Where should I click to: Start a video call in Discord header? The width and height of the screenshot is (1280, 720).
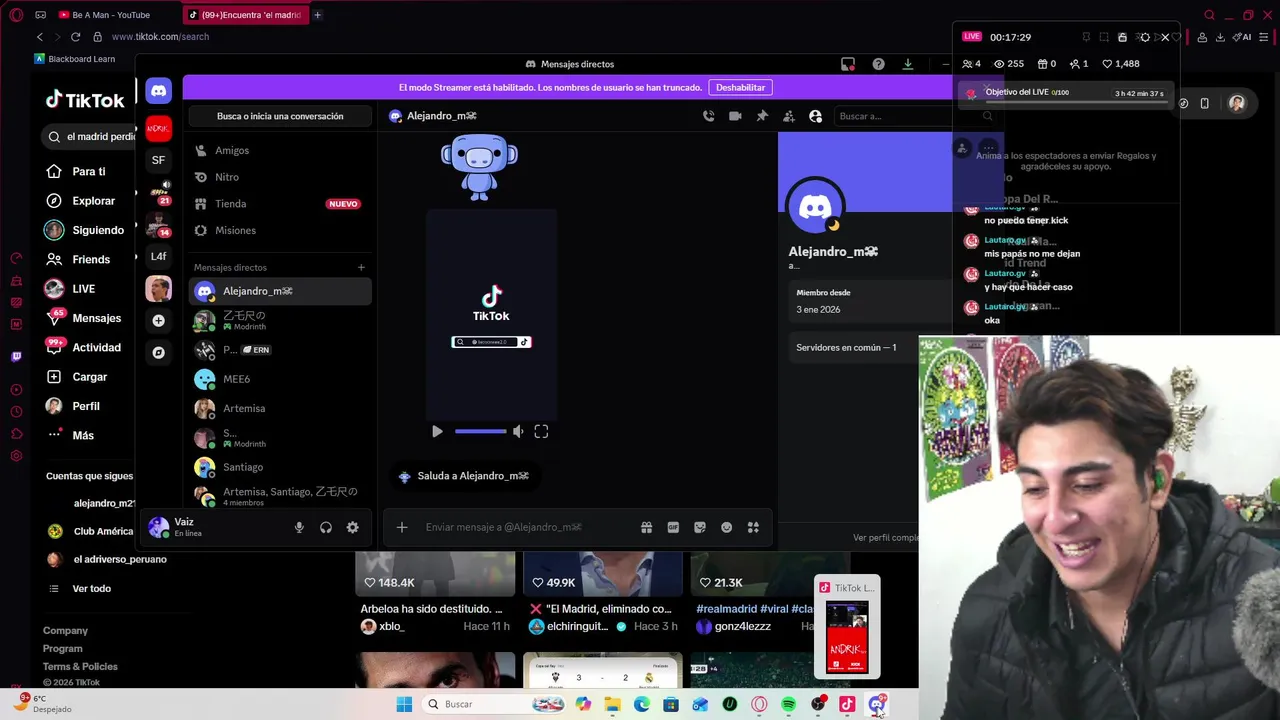[735, 116]
